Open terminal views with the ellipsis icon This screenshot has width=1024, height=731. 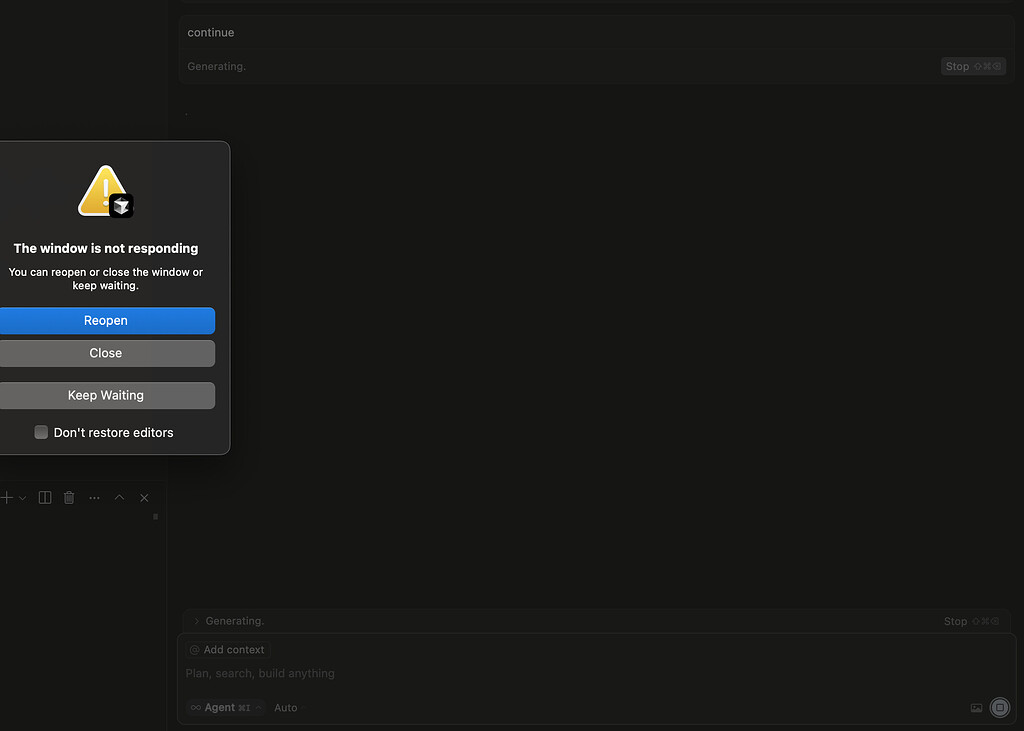pyautogui.click(x=94, y=497)
